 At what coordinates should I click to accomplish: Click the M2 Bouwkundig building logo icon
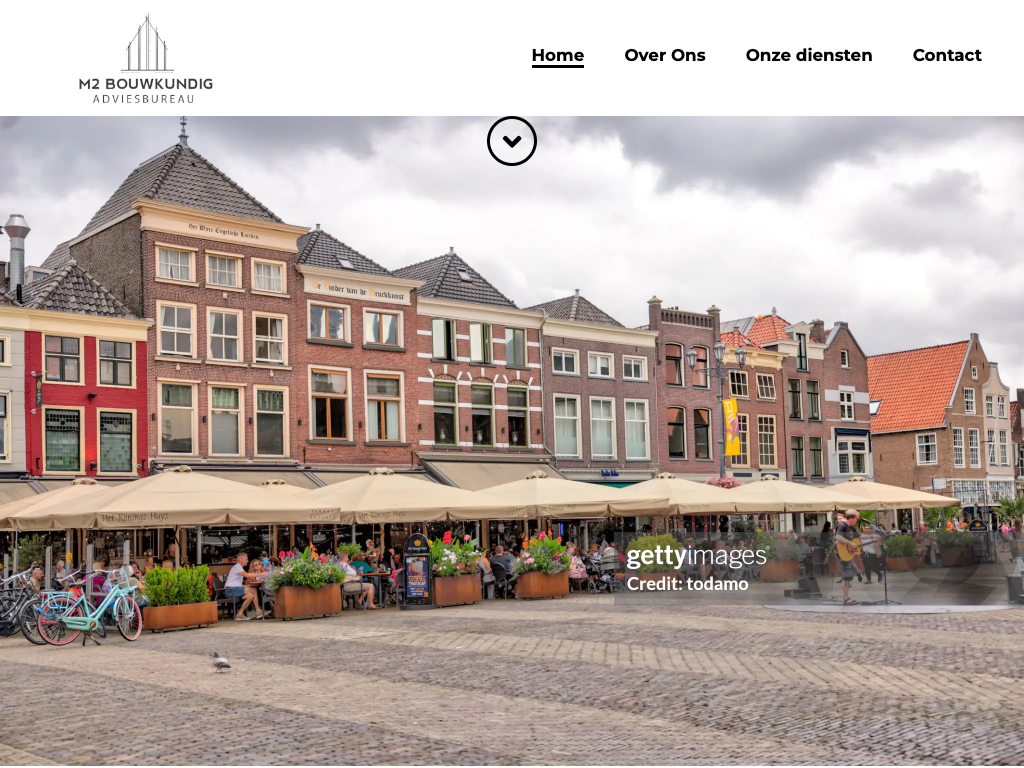click(x=147, y=44)
